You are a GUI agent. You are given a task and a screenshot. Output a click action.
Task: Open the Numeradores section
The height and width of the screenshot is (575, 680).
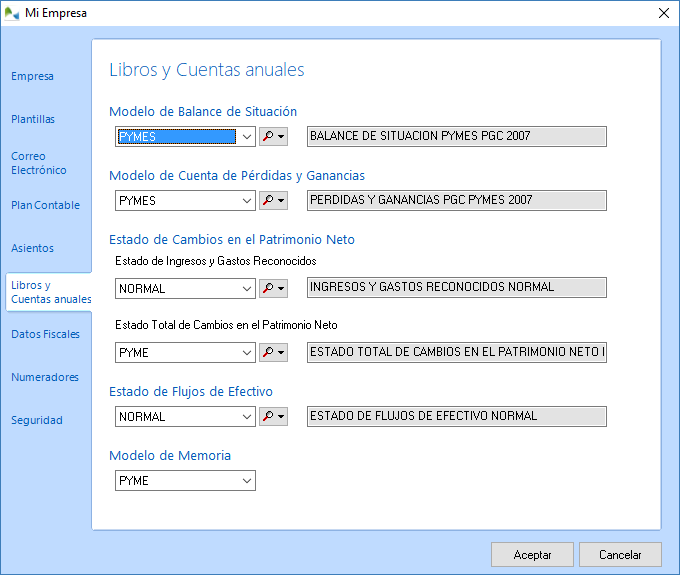pyautogui.click(x=45, y=377)
